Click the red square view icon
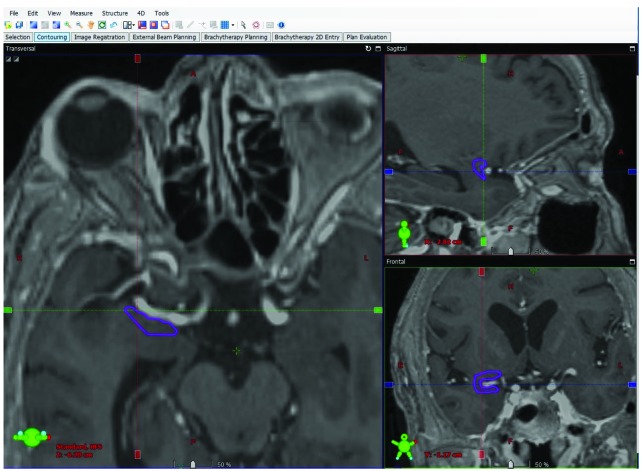 154,25
